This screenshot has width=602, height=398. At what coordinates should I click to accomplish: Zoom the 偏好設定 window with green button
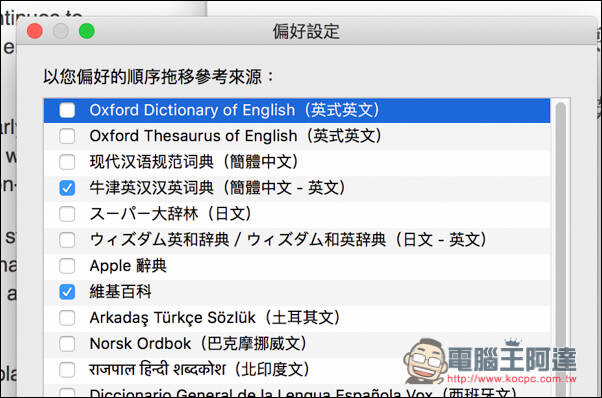click(87, 31)
